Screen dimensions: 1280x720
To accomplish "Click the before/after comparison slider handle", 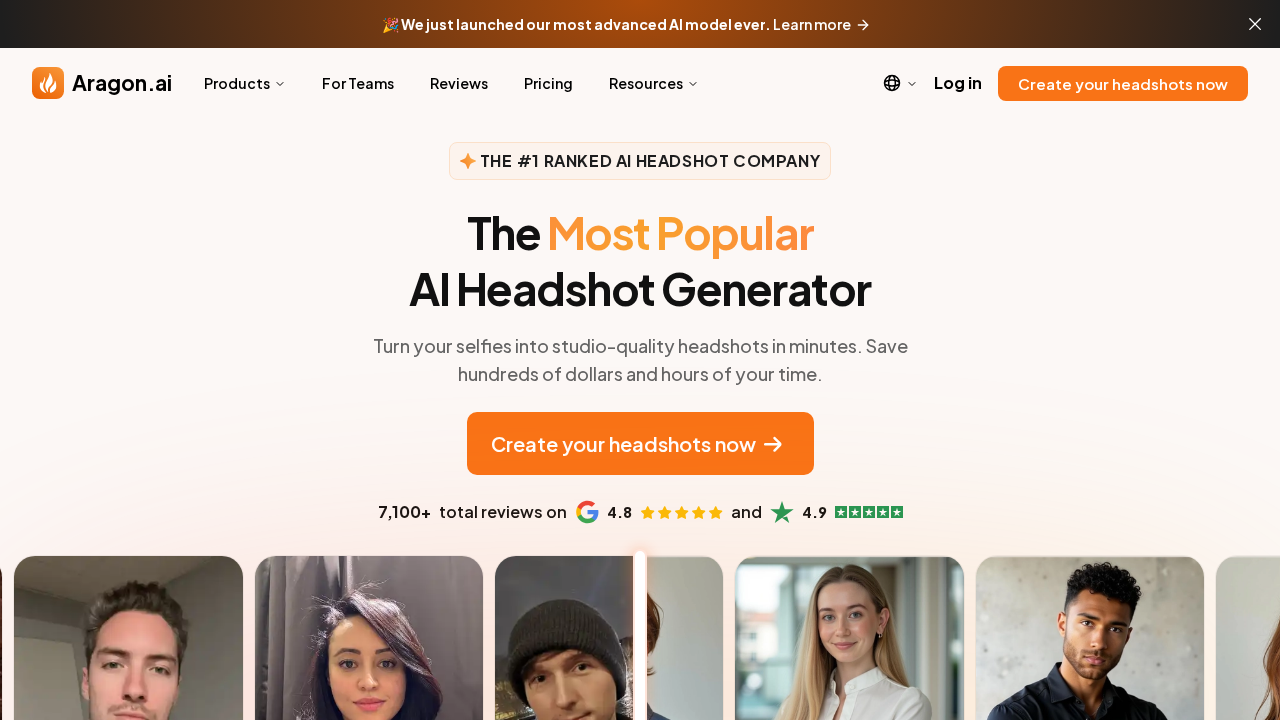I will 640,636.
